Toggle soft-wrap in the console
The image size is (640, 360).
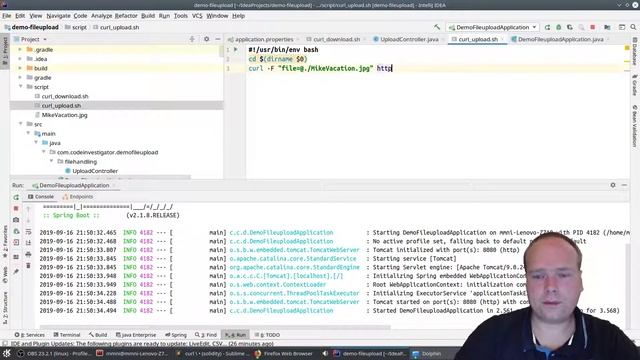pyautogui.click(x=28, y=231)
